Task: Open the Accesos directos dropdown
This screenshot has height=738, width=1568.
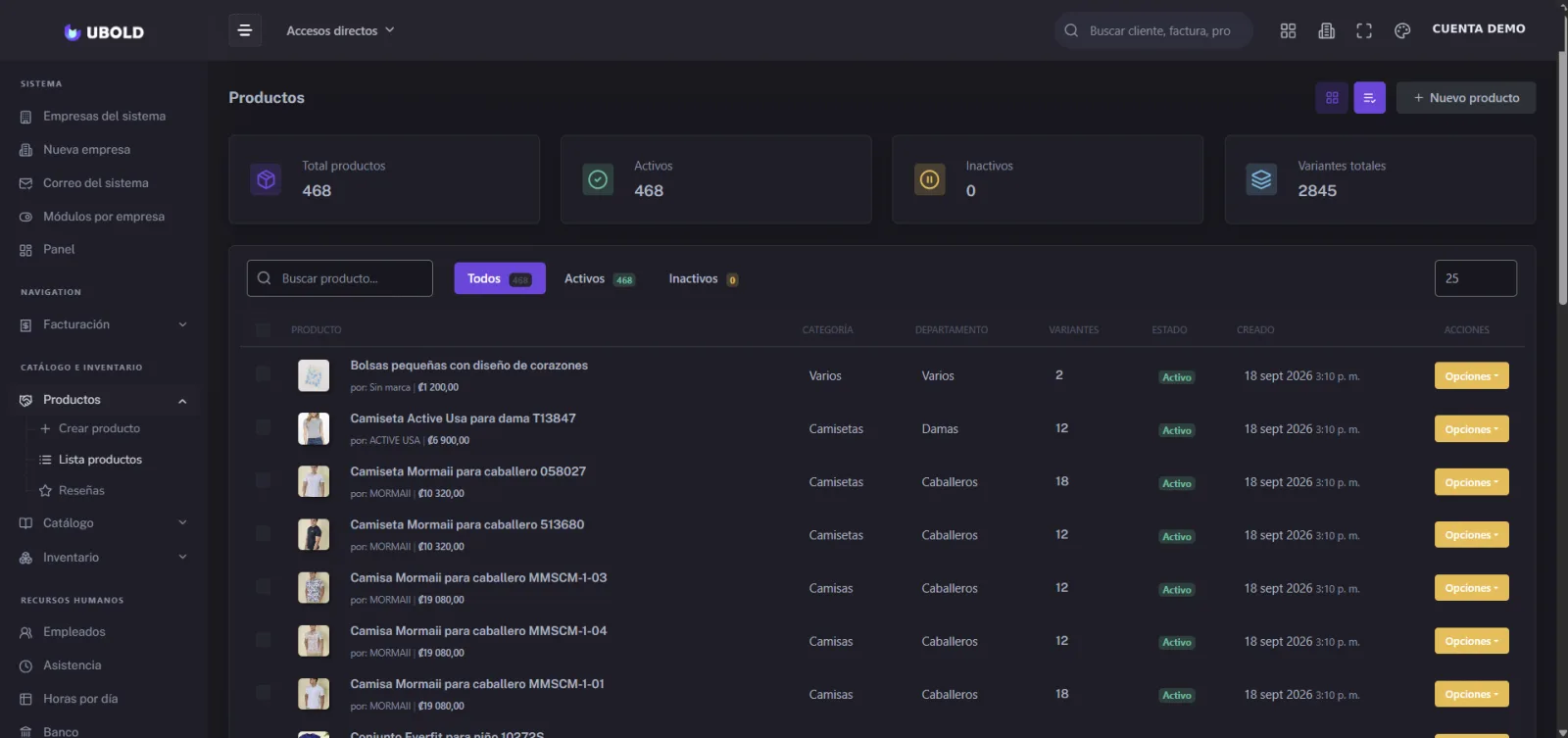Action: point(340,30)
